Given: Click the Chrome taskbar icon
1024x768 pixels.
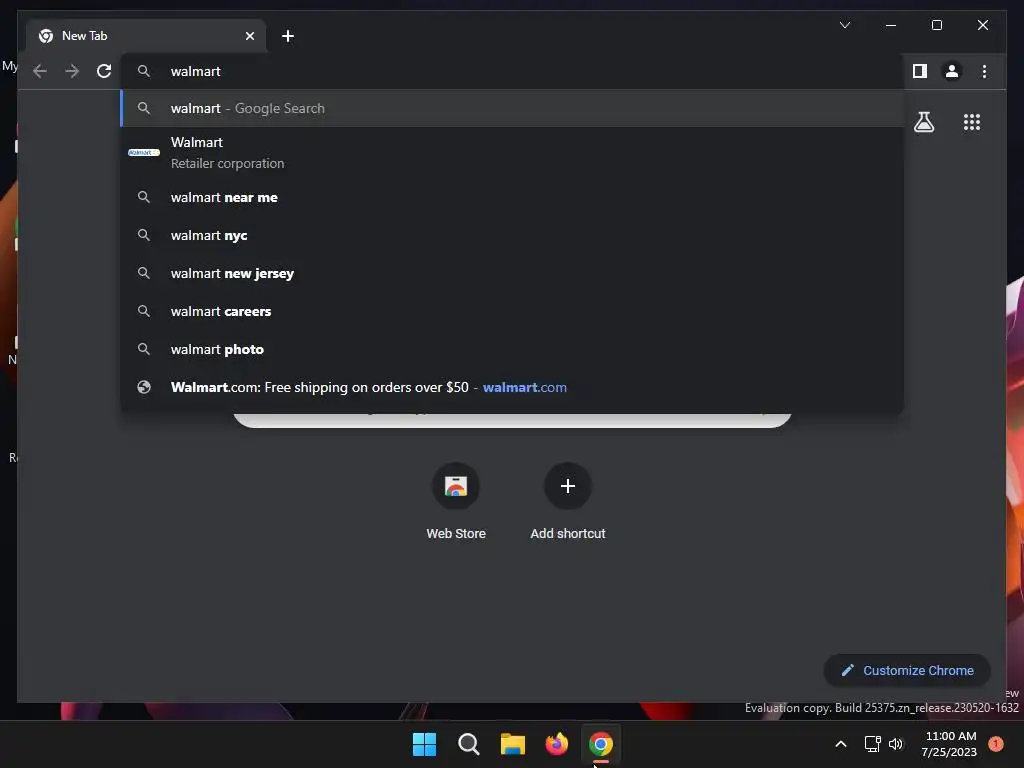Looking at the screenshot, I should tap(600, 744).
